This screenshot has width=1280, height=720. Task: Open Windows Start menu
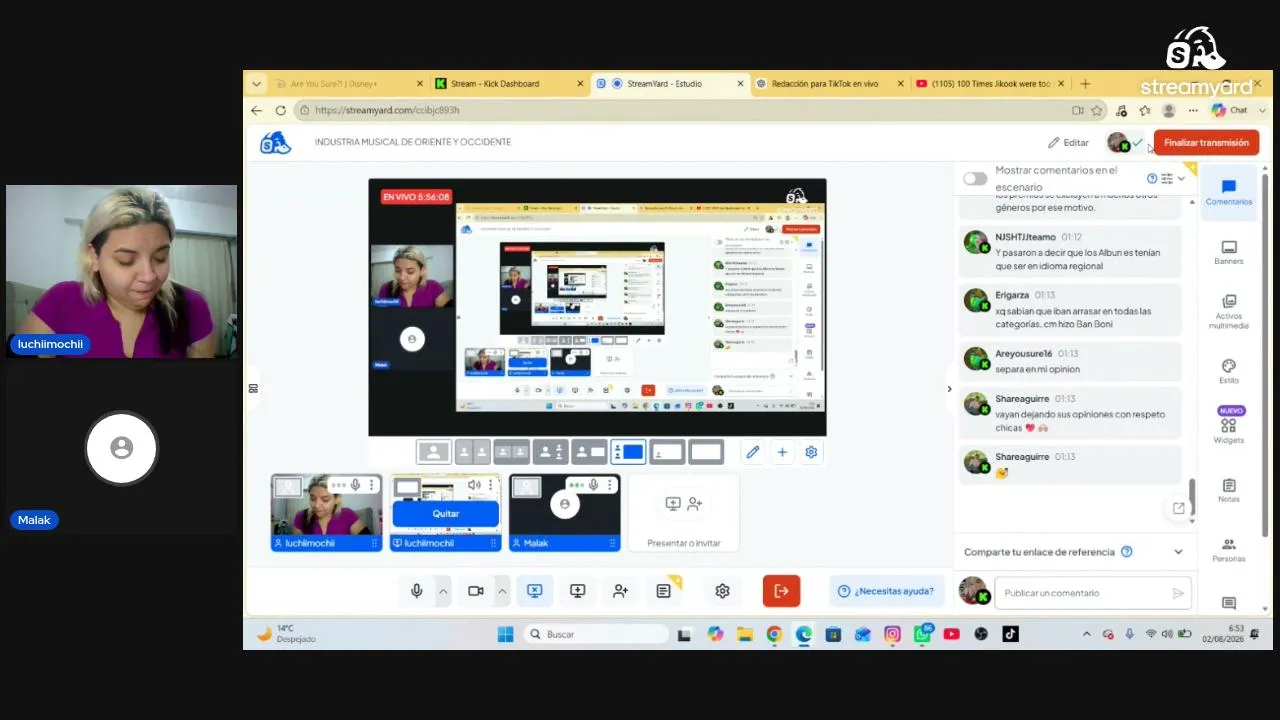coord(505,634)
